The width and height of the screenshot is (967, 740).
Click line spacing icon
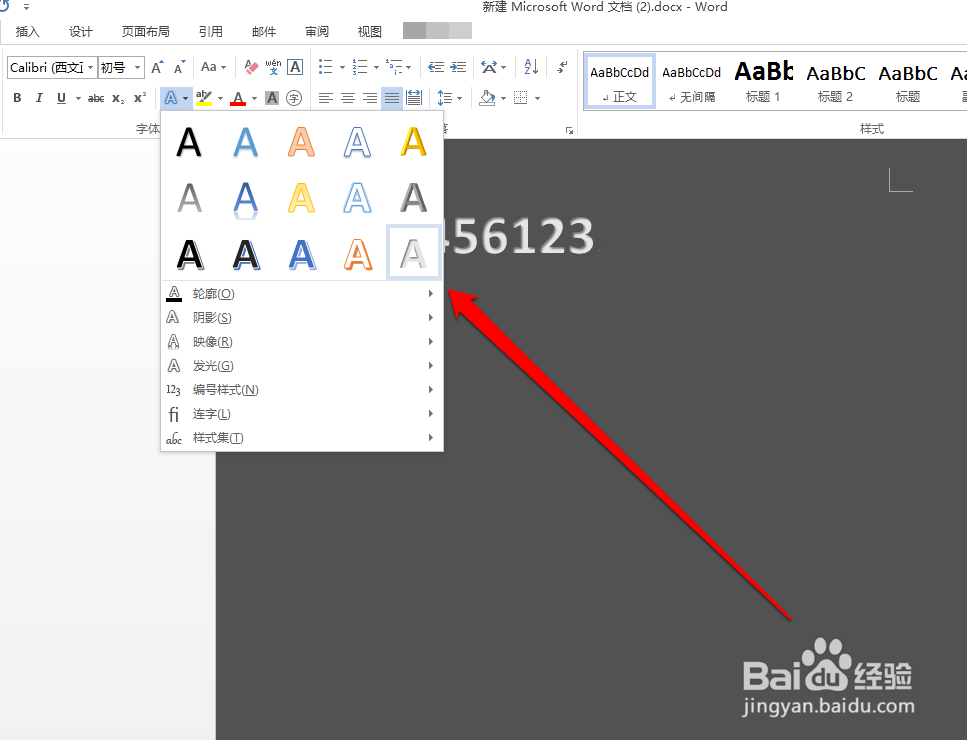pos(445,98)
